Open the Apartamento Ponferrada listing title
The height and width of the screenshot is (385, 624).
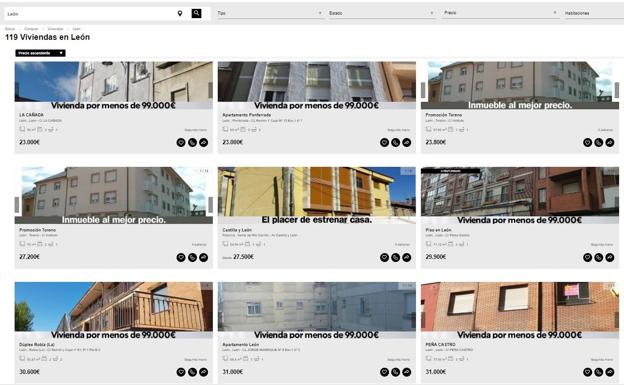[247, 115]
